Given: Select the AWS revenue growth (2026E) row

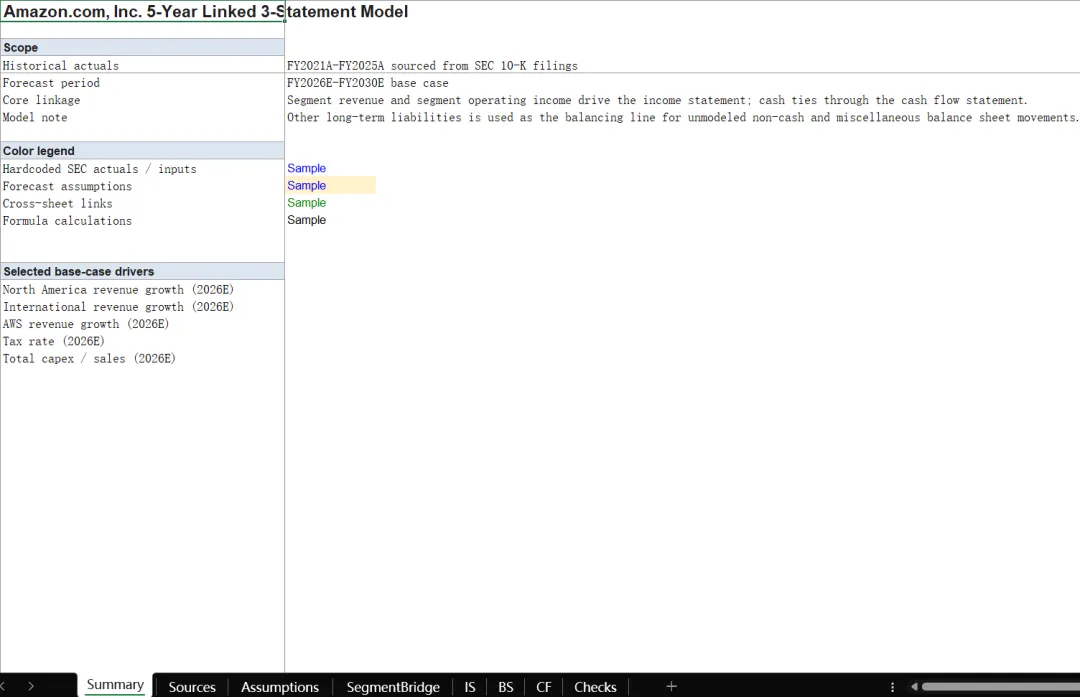Looking at the screenshot, I should click(x=143, y=324).
